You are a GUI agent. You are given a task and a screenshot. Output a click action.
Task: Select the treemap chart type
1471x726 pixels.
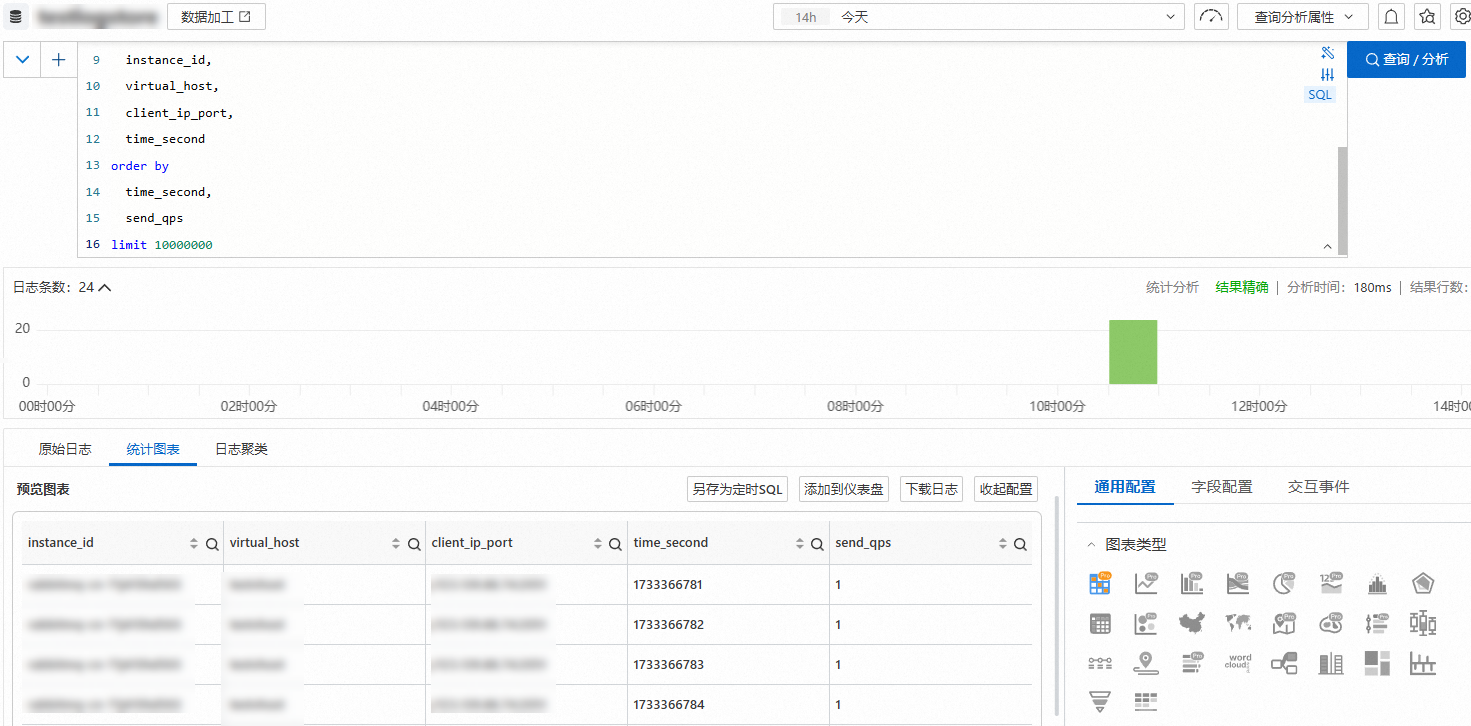click(1377, 663)
